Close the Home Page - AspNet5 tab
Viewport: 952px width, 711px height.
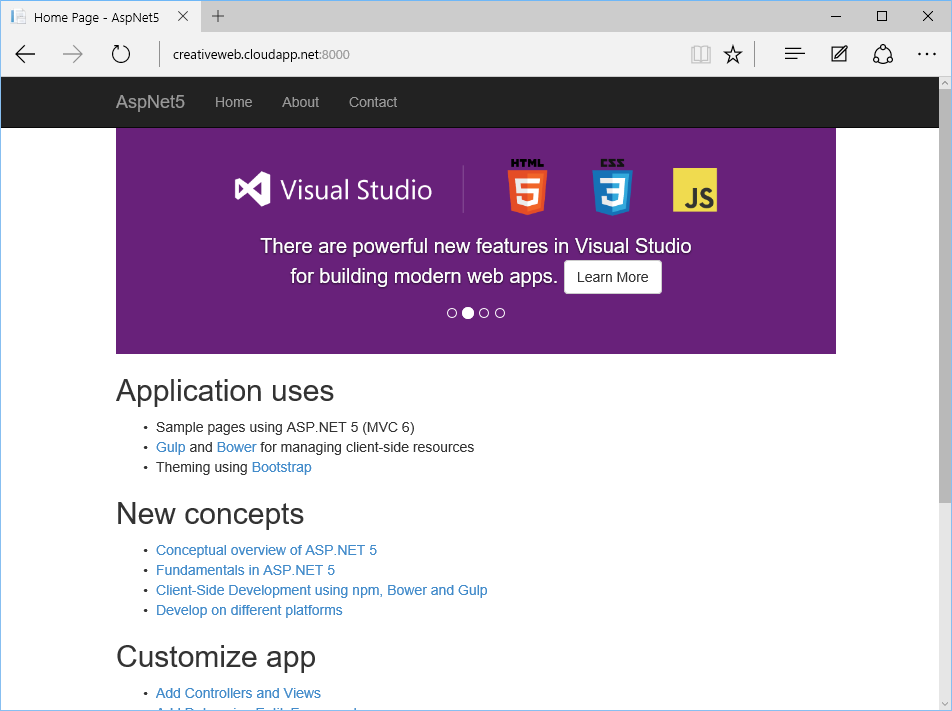coord(183,16)
